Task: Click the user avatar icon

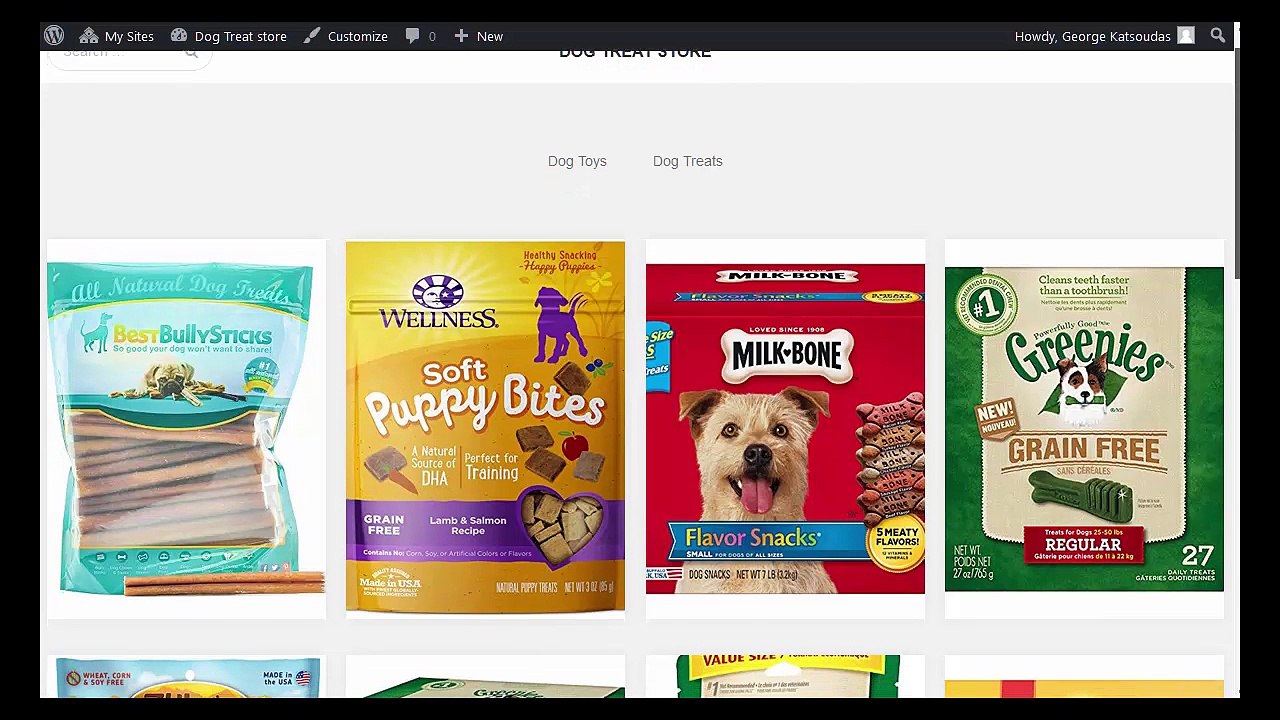Action: [1186, 36]
